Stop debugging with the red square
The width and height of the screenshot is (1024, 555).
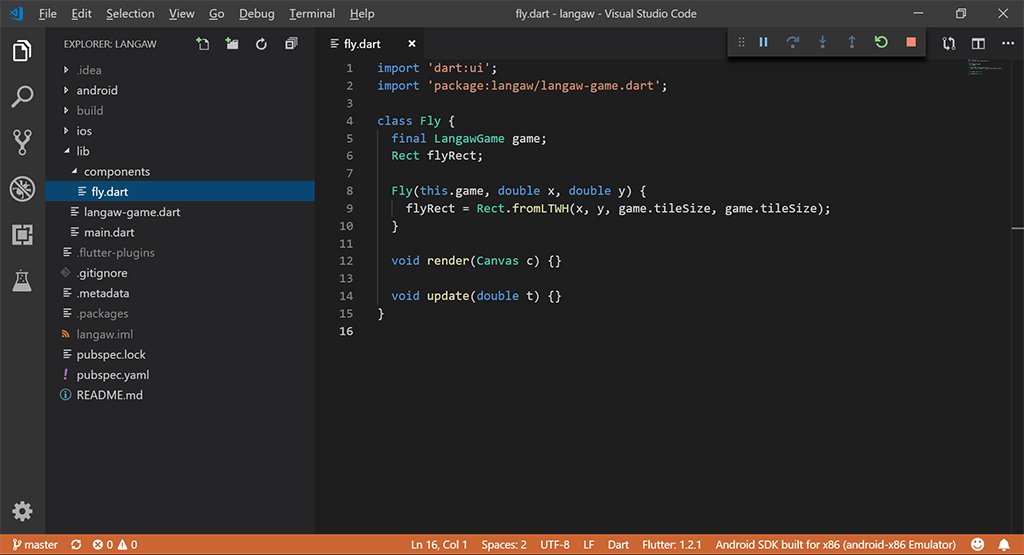[x=910, y=42]
